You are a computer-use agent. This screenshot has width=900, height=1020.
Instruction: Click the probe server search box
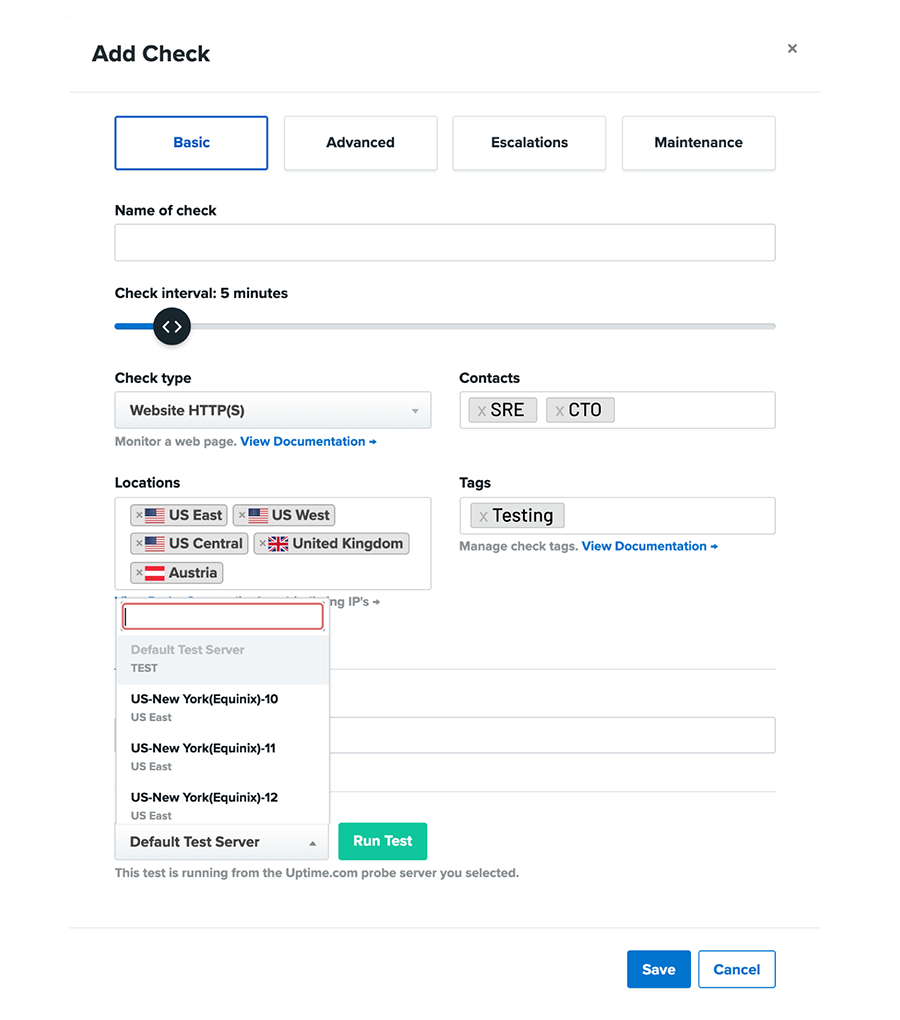(223, 617)
